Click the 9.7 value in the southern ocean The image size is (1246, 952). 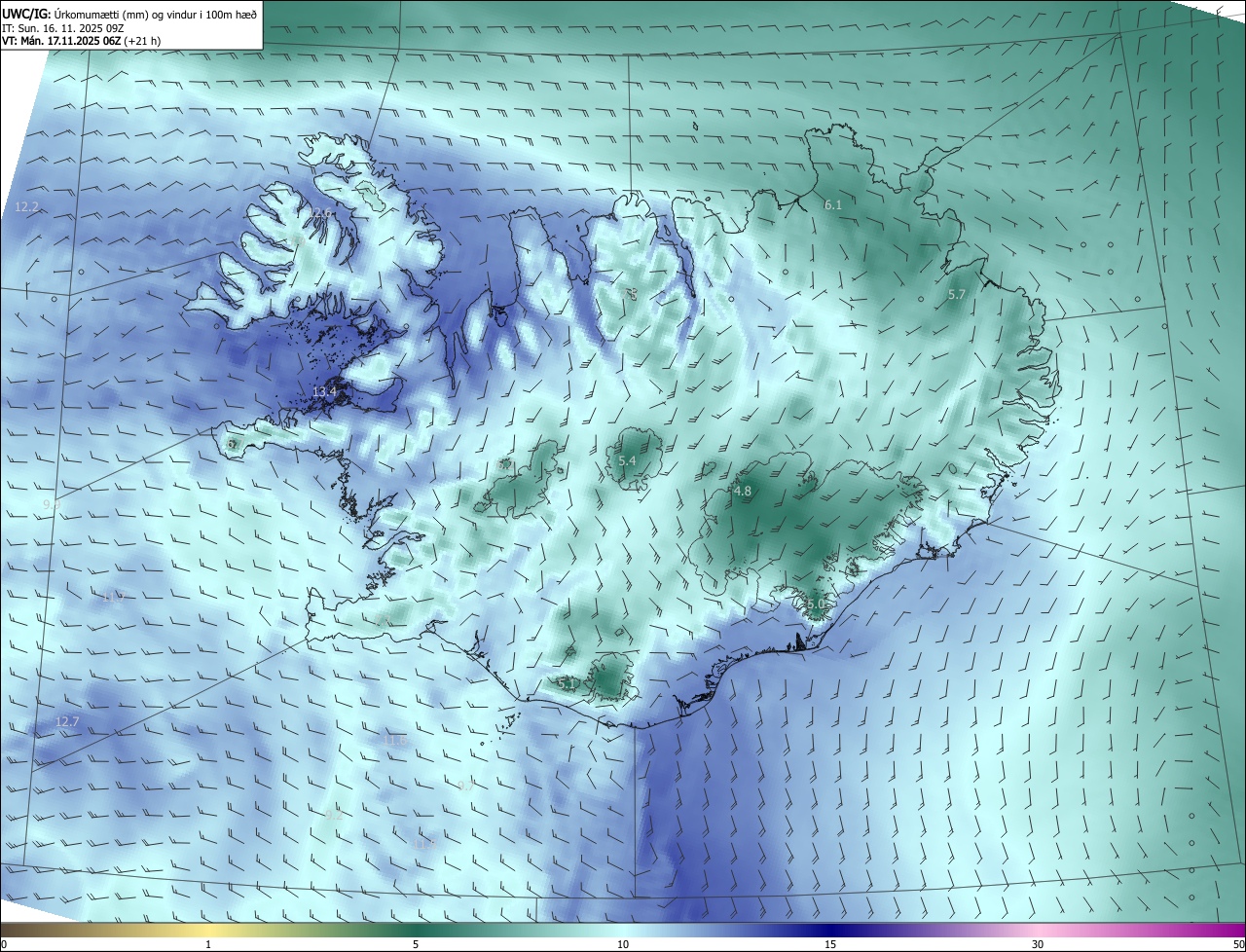point(465,786)
